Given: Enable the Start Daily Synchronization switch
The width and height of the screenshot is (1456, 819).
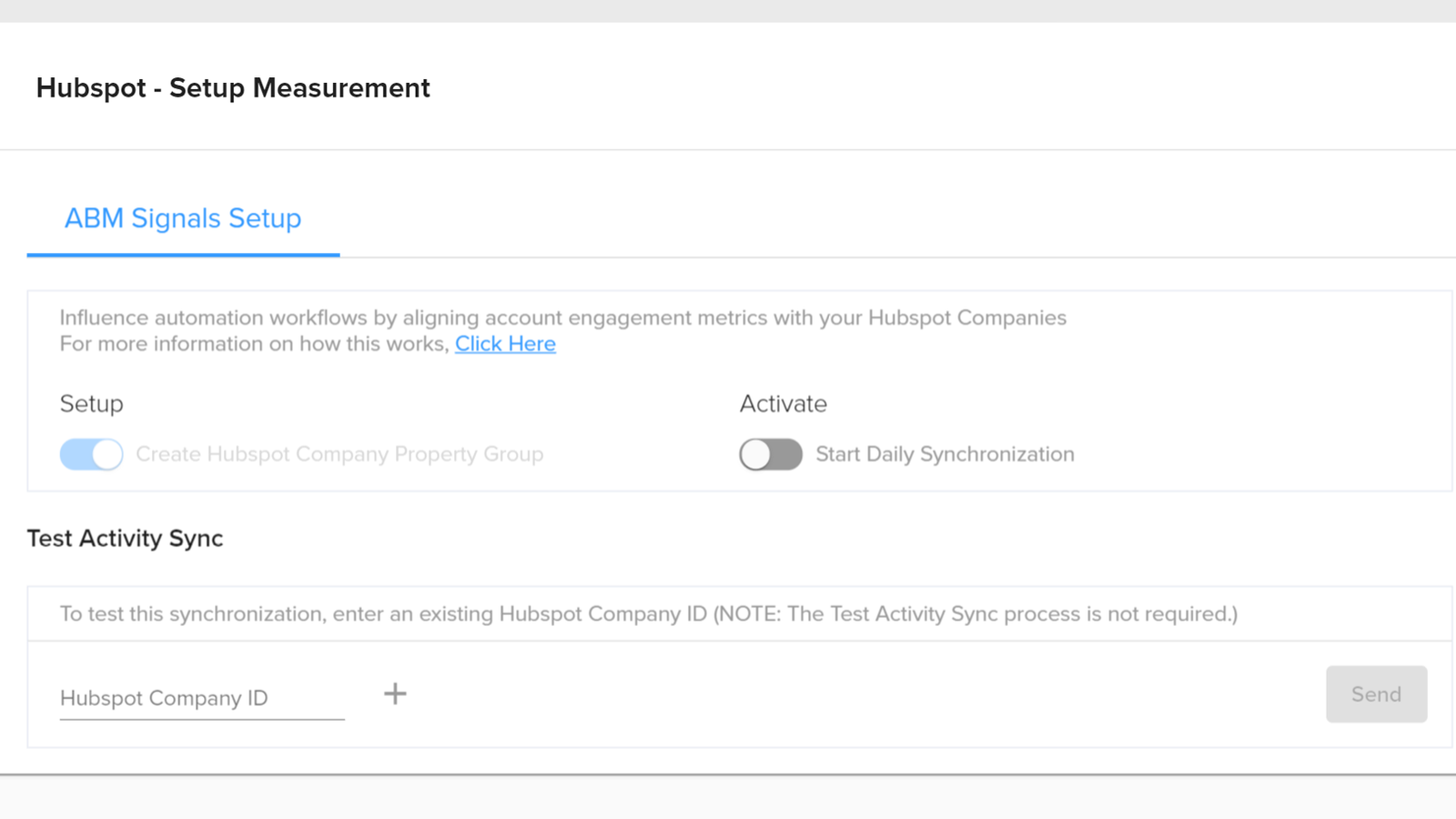Looking at the screenshot, I should pos(770,454).
